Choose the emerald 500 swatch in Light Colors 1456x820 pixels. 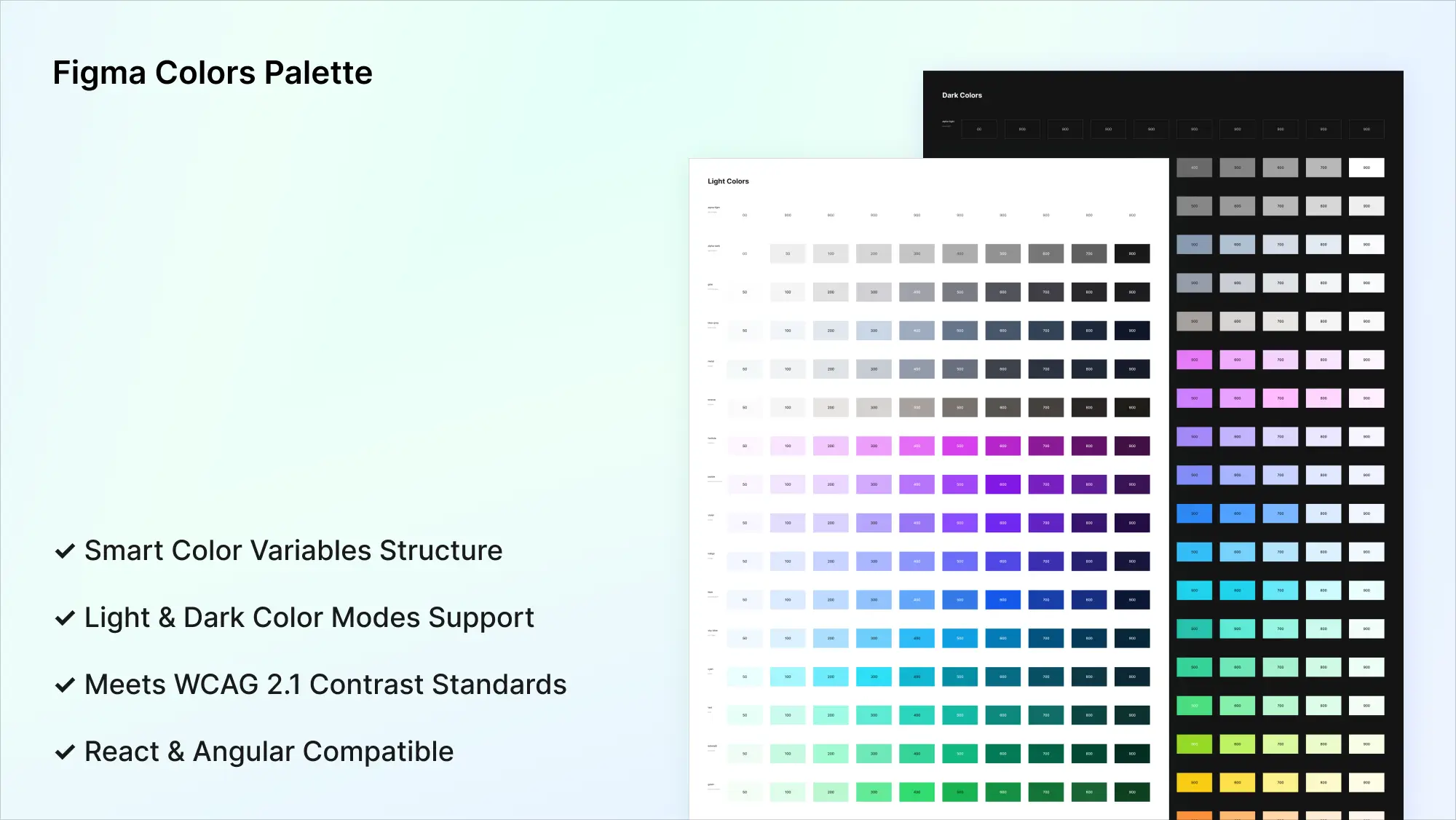coord(960,754)
